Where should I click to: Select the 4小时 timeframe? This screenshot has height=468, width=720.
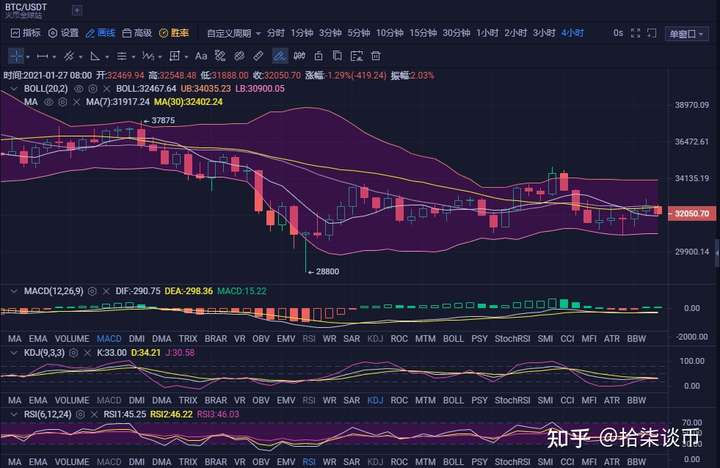[572, 33]
